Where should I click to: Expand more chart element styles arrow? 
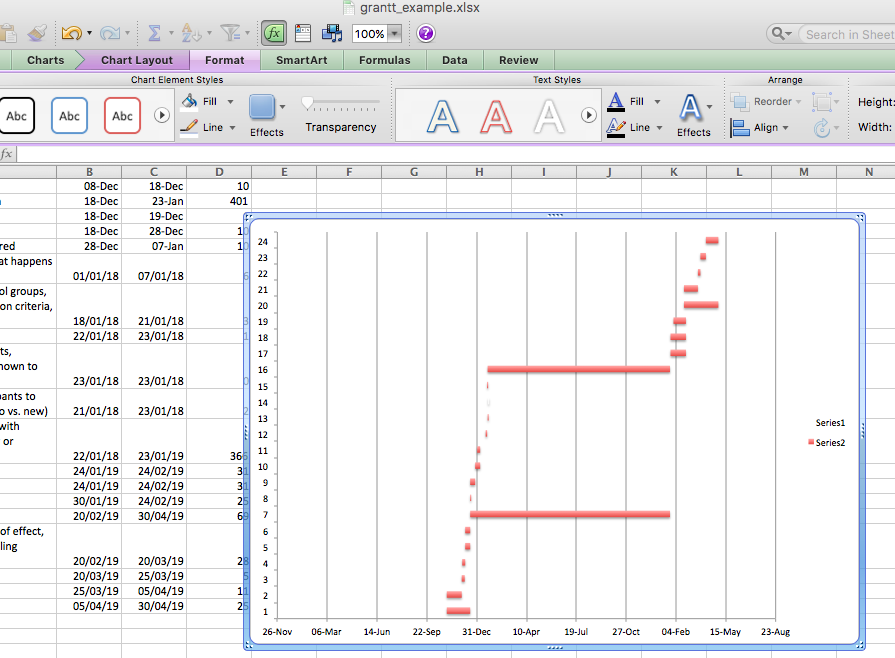pos(162,116)
